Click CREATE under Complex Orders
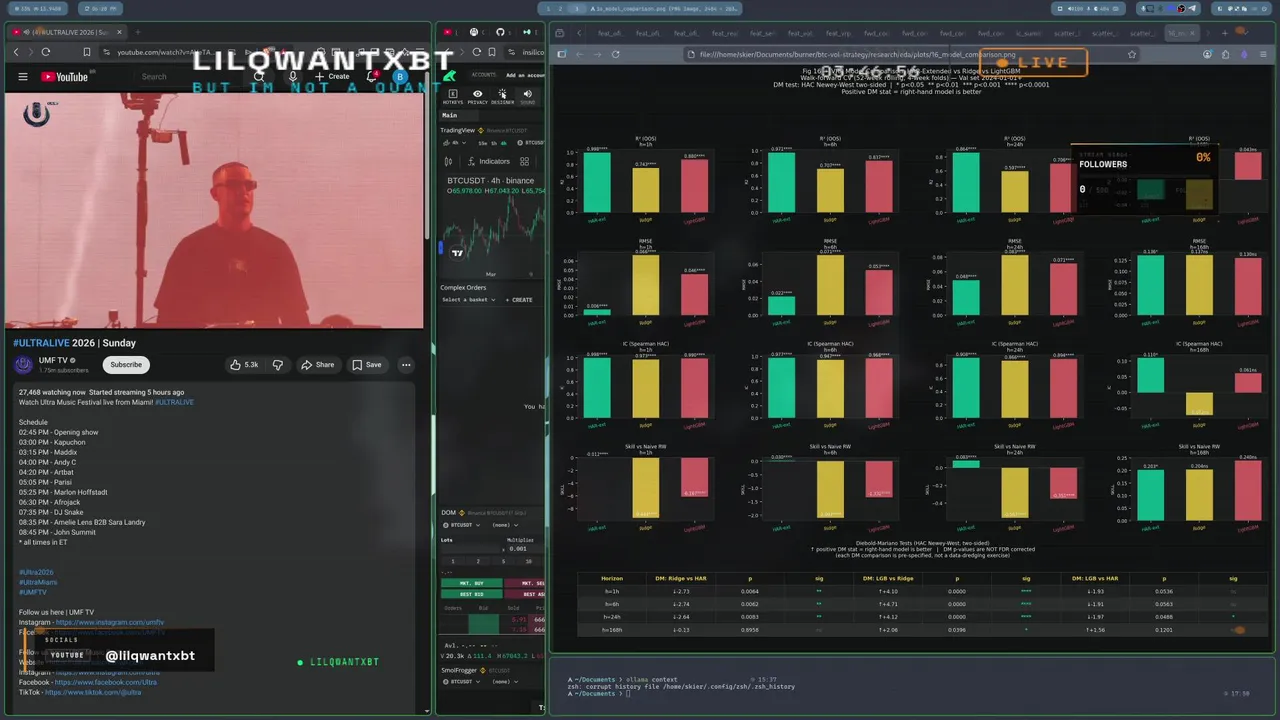The height and width of the screenshot is (720, 1280). click(x=519, y=299)
